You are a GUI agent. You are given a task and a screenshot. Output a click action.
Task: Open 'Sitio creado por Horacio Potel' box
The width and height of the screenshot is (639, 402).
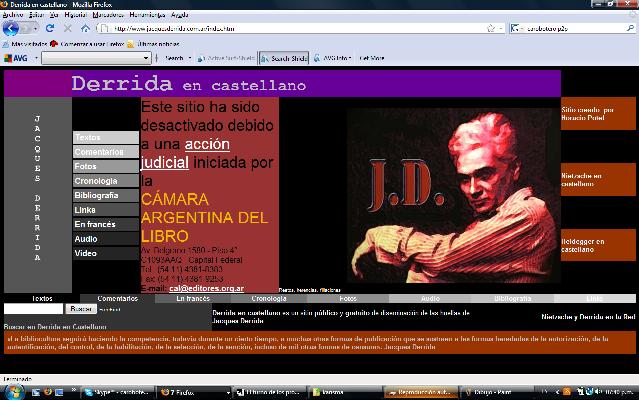pos(598,113)
